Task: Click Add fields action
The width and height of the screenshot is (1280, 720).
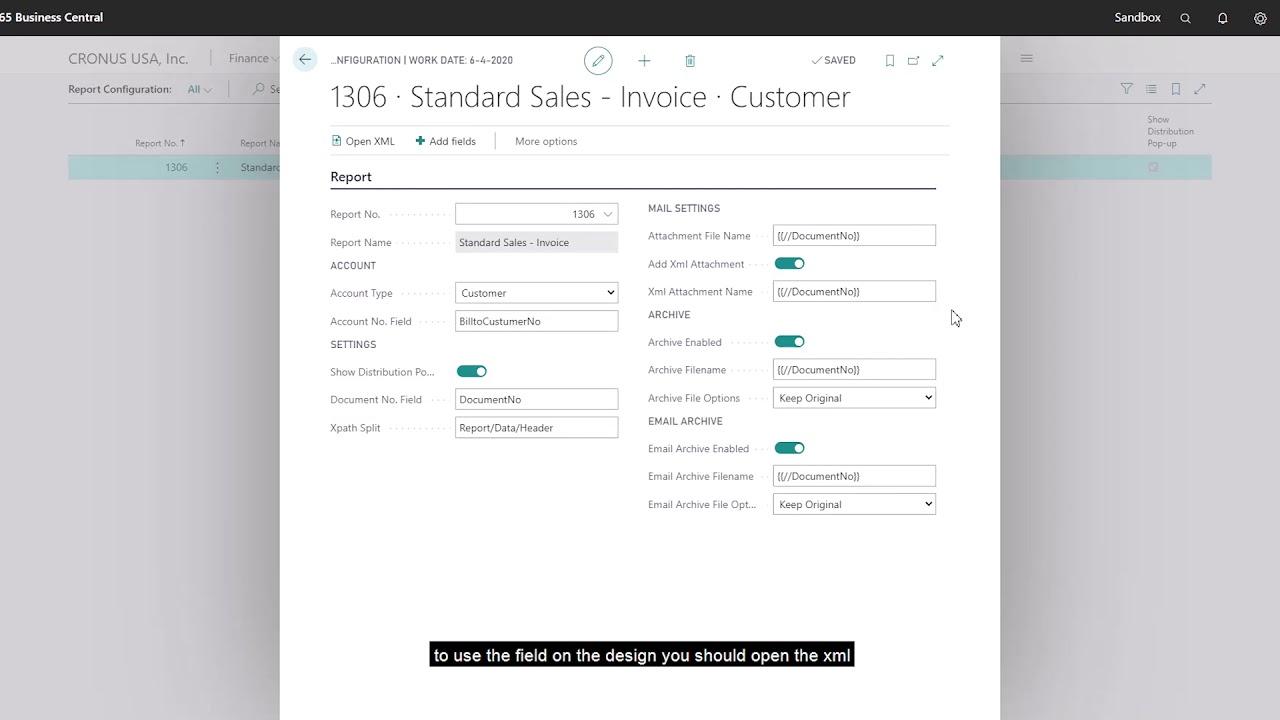Action: (x=446, y=141)
